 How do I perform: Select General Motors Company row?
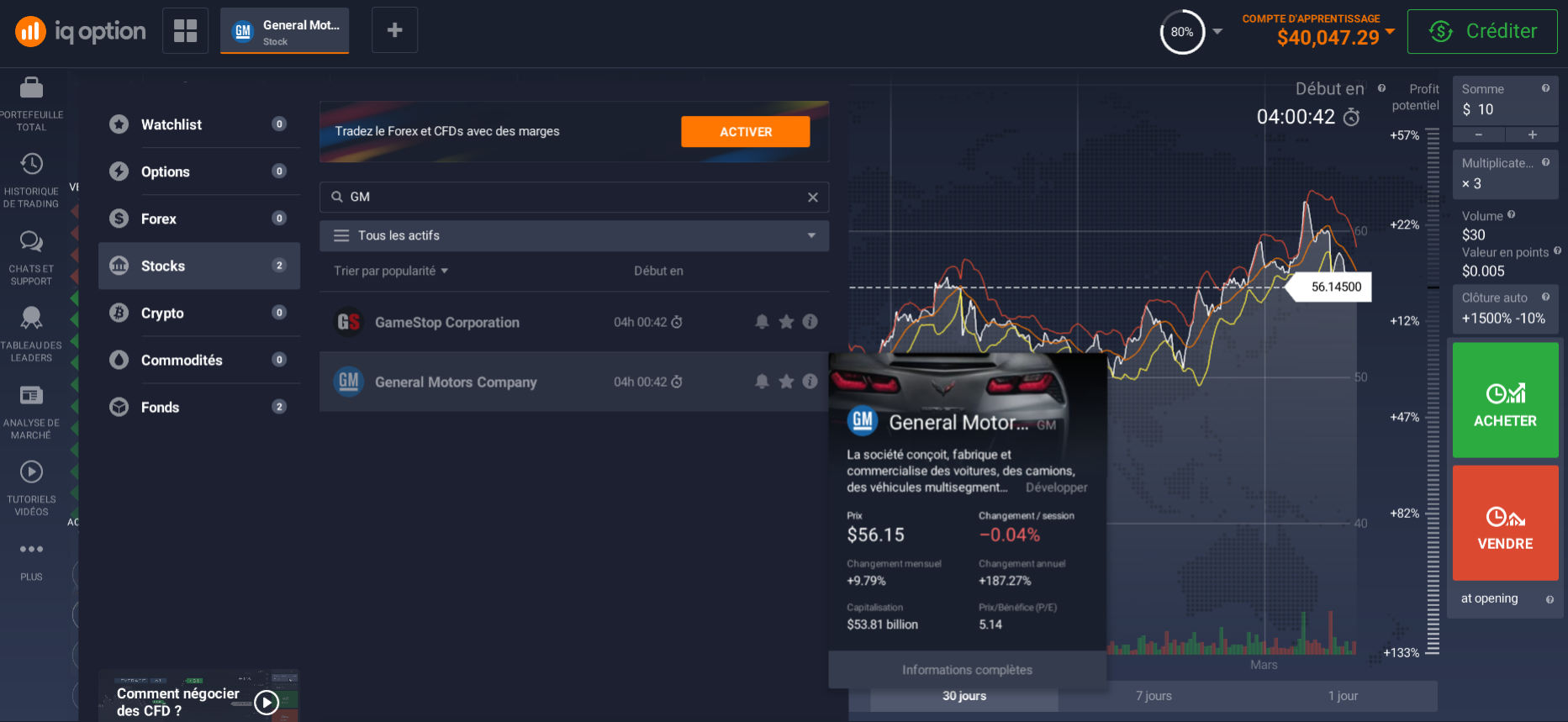point(574,382)
